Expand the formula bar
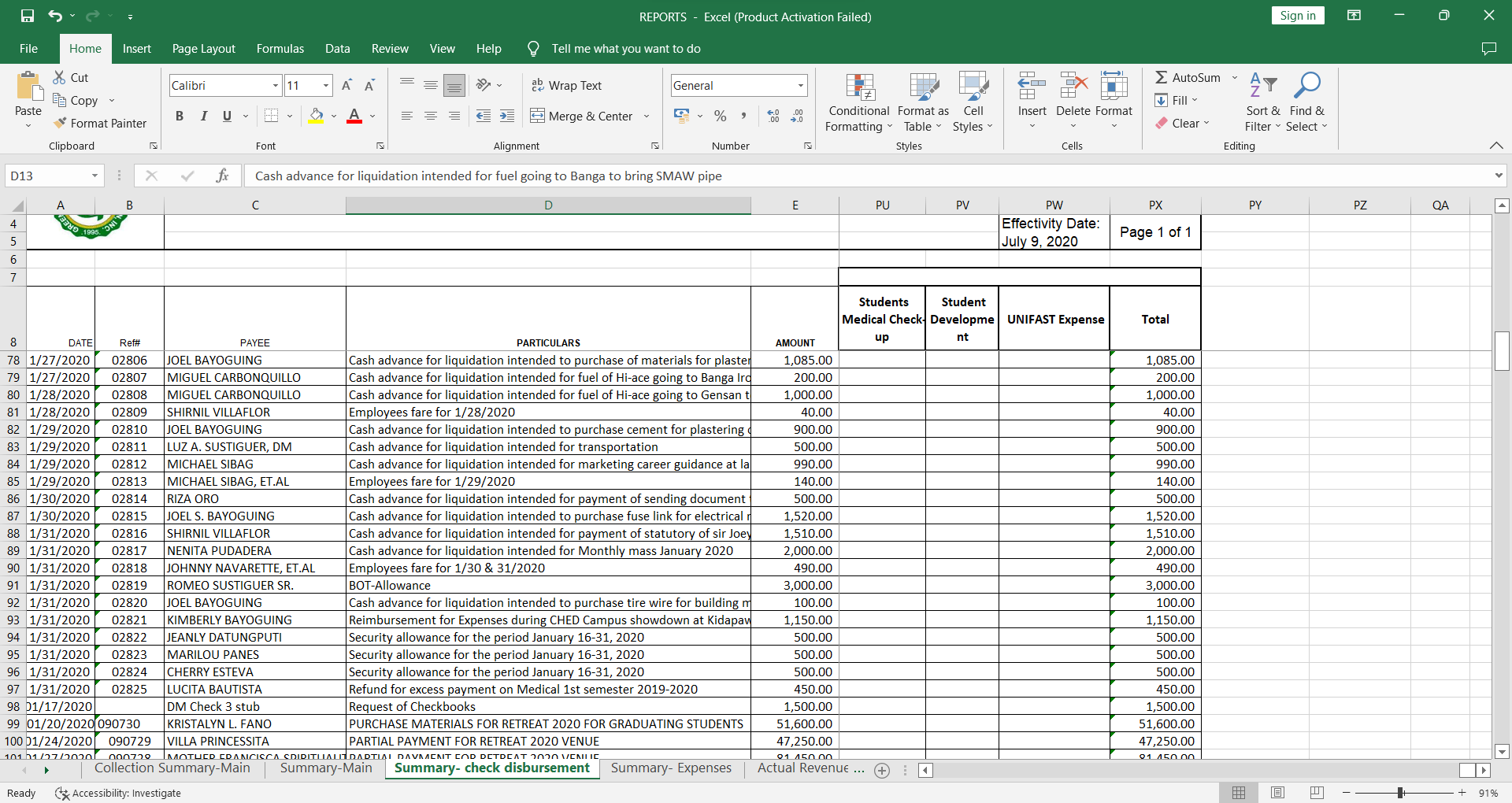 coord(1499,176)
